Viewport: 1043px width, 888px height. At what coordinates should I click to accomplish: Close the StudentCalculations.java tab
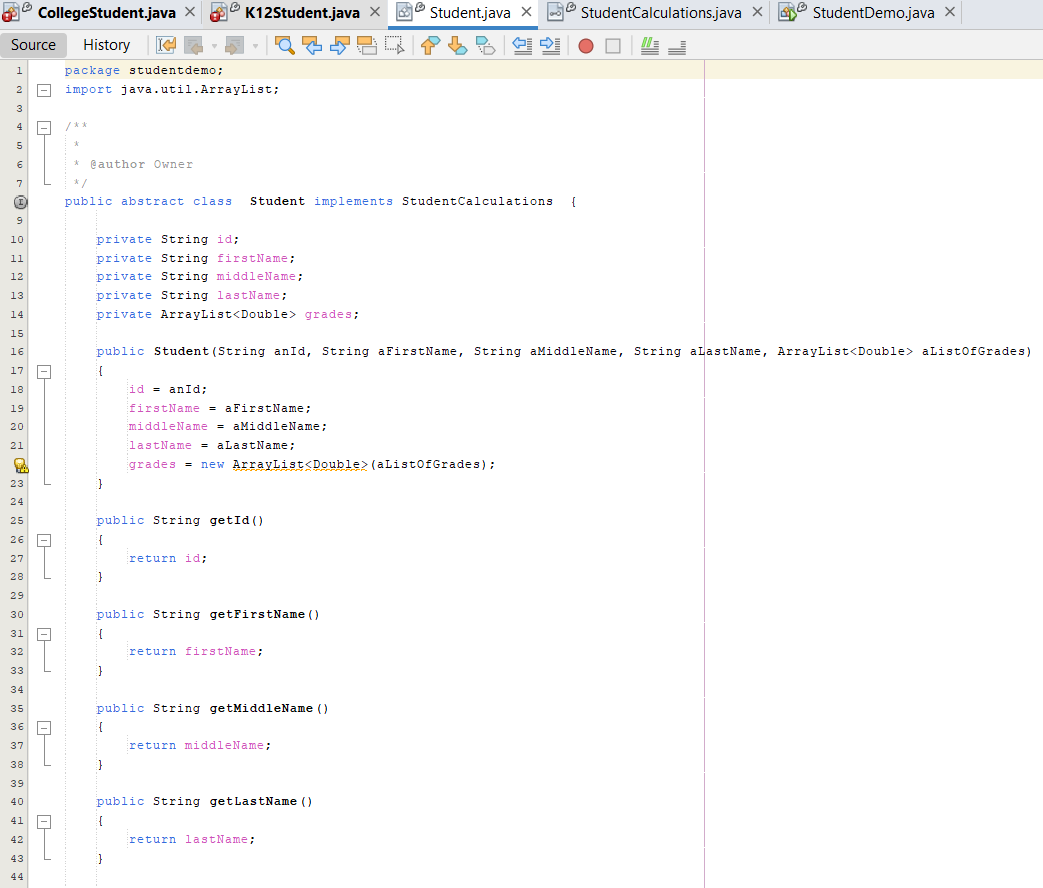[x=757, y=12]
